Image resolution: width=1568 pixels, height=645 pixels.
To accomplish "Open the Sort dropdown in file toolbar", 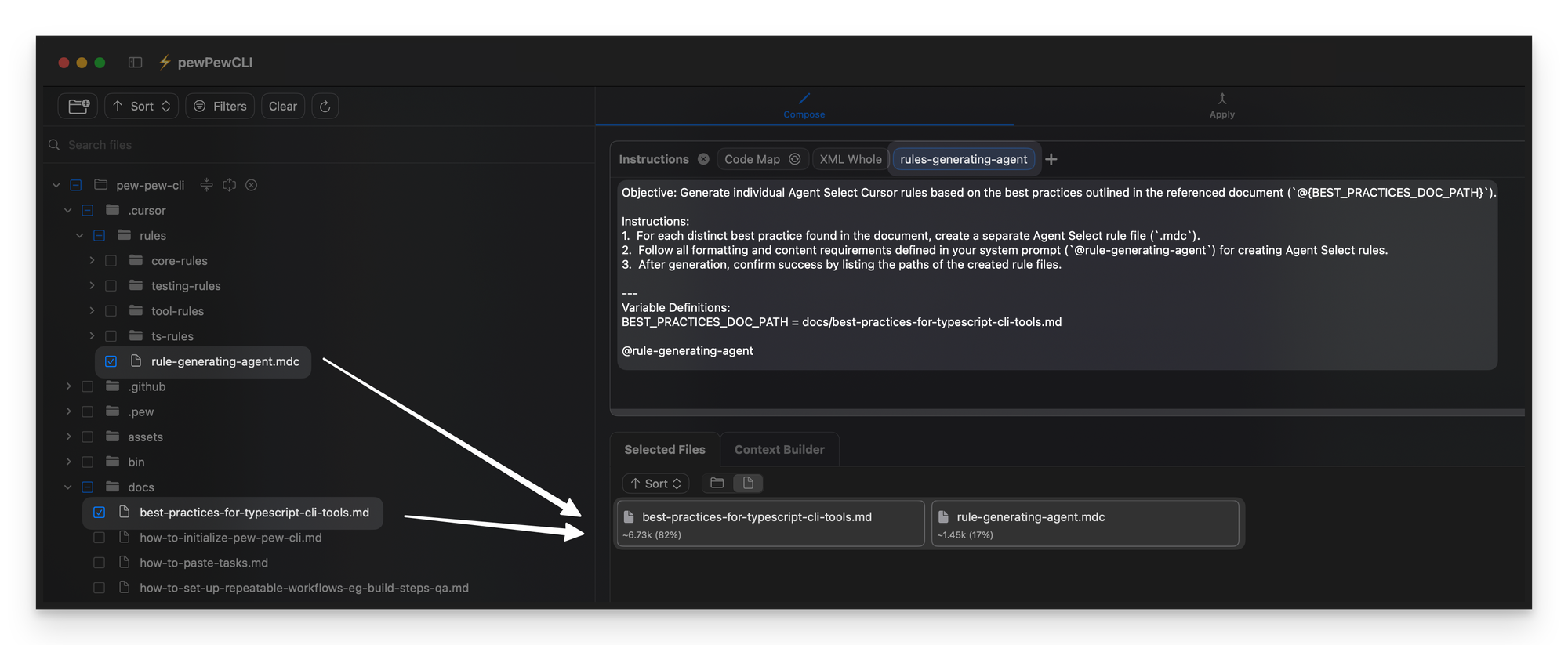I will 141,106.
